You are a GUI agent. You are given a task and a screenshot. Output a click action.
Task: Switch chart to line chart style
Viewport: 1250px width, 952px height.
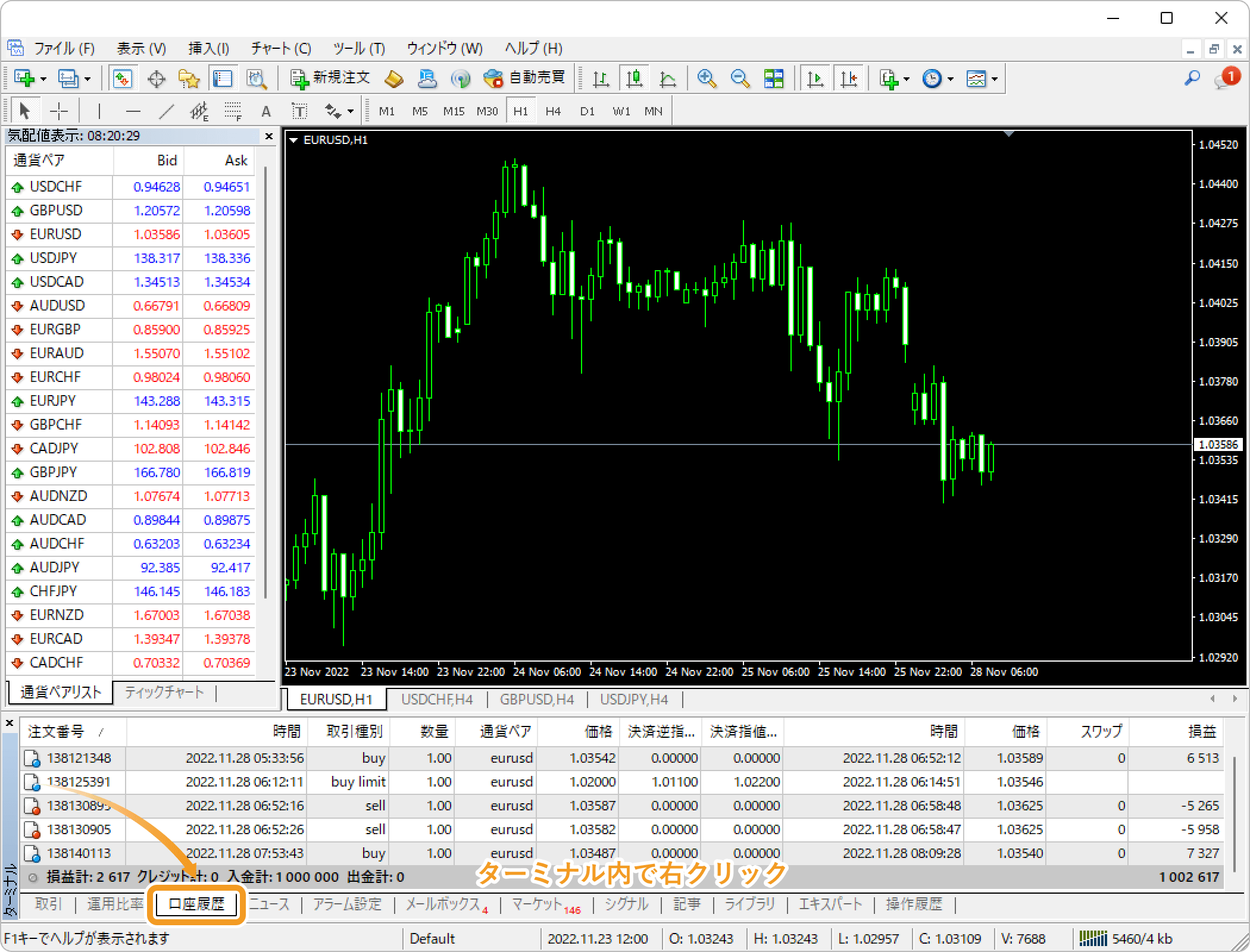(668, 79)
